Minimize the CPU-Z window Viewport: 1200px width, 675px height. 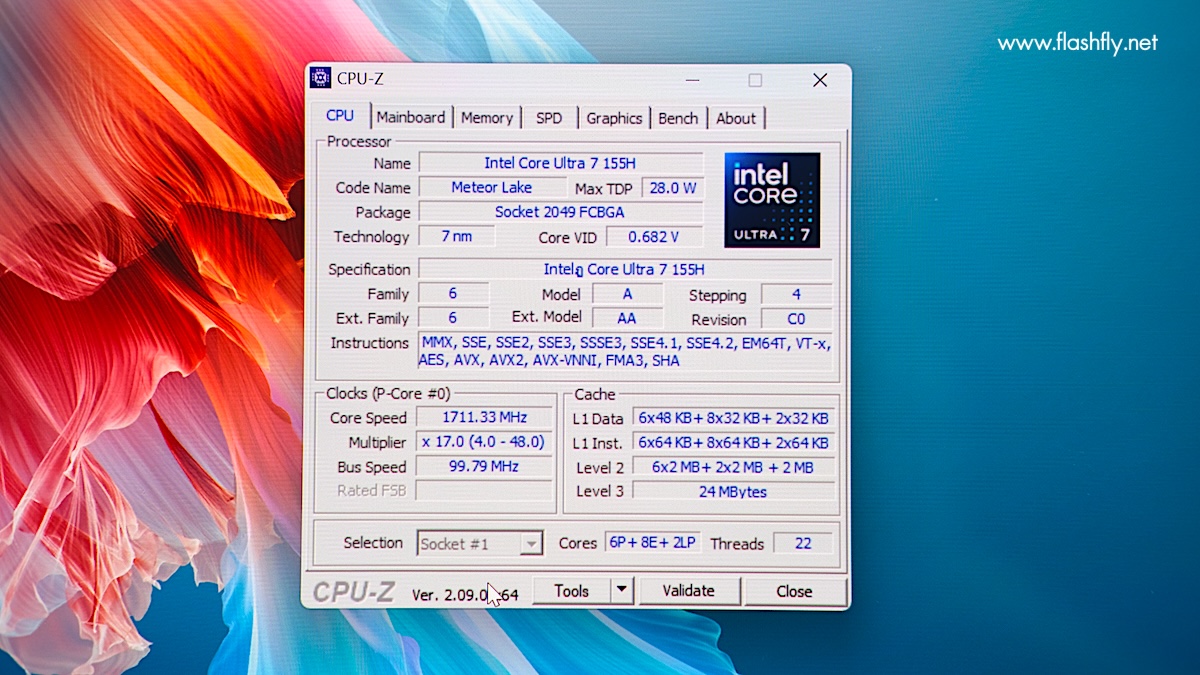coord(691,80)
